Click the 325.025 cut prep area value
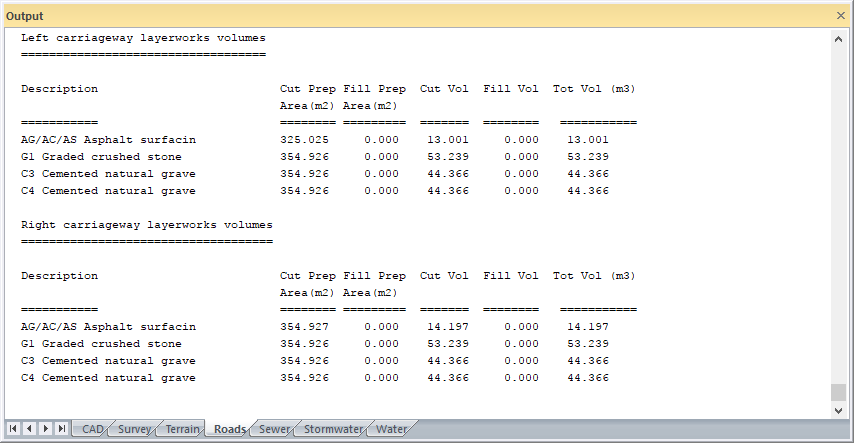The height and width of the screenshot is (443, 854). point(304,140)
